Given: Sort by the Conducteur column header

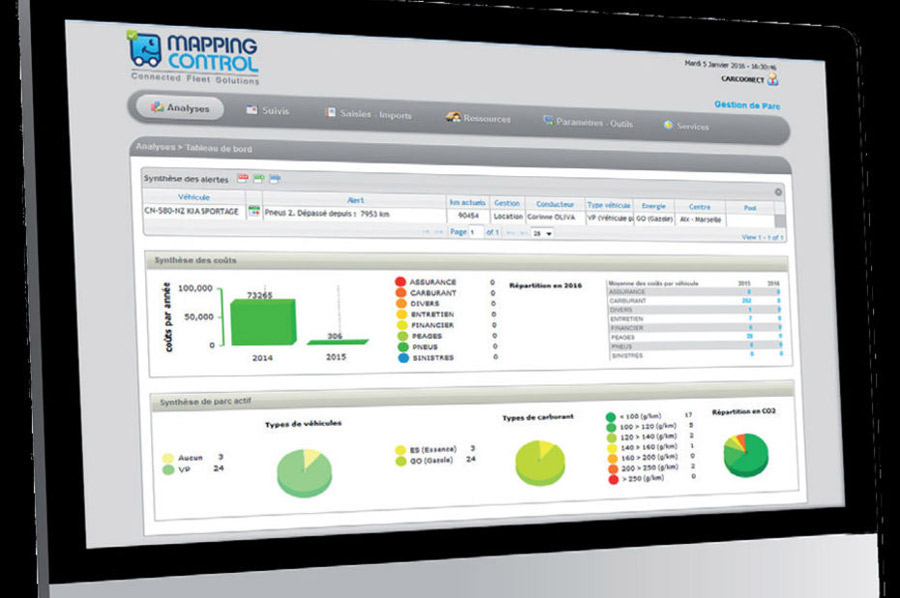Looking at the screenshot, I should click(x=554, y=204).
